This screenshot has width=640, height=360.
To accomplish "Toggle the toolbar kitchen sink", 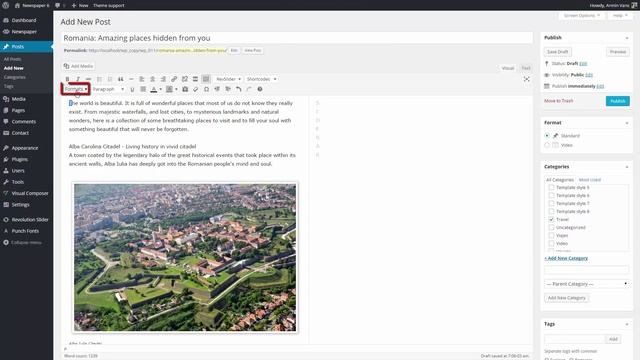I will (206, 79).
